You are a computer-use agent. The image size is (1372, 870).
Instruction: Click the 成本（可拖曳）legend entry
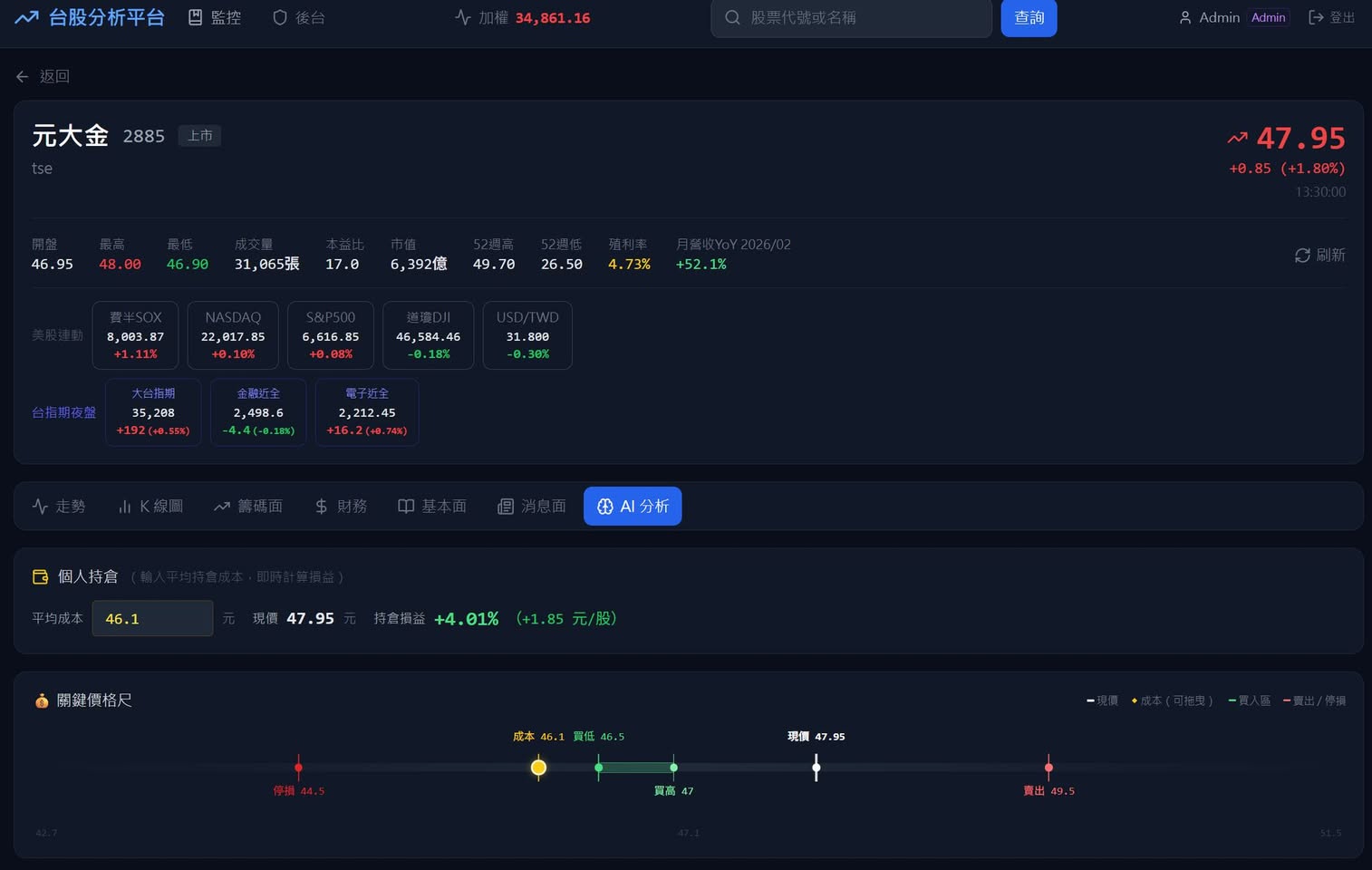point(1172,701)
